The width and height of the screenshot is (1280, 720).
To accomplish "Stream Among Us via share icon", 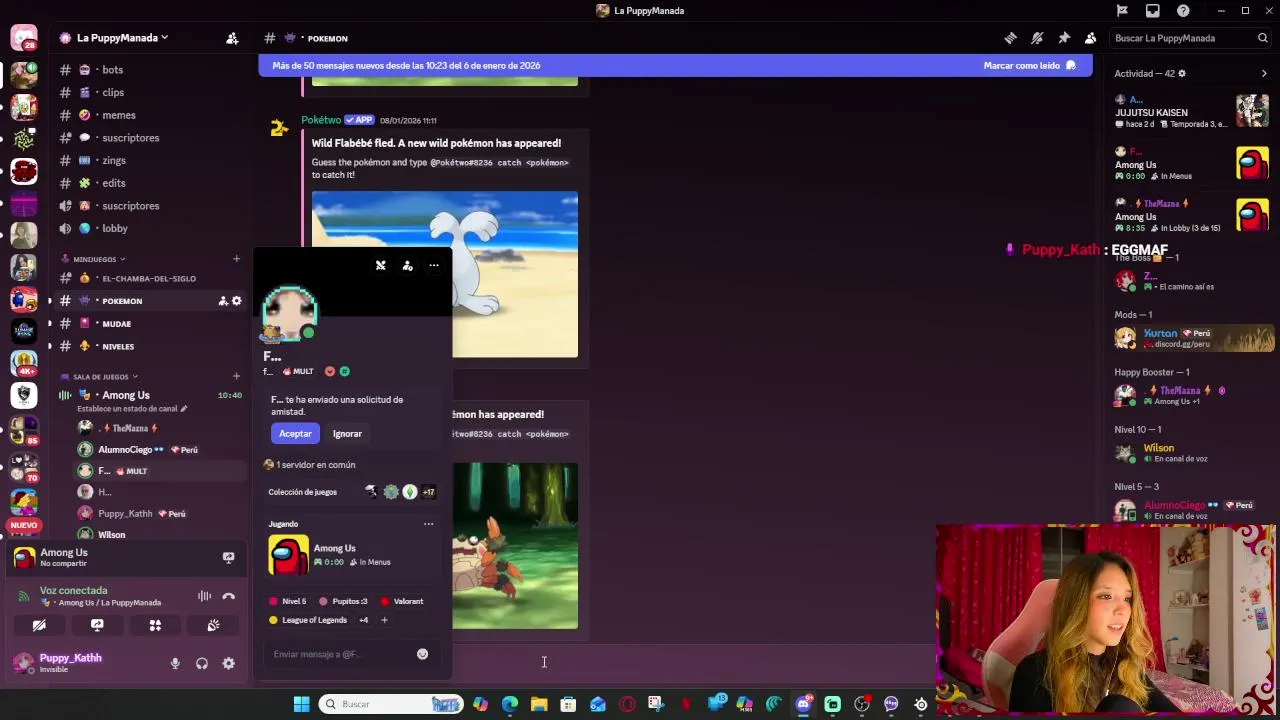I will tap(228, 557).
